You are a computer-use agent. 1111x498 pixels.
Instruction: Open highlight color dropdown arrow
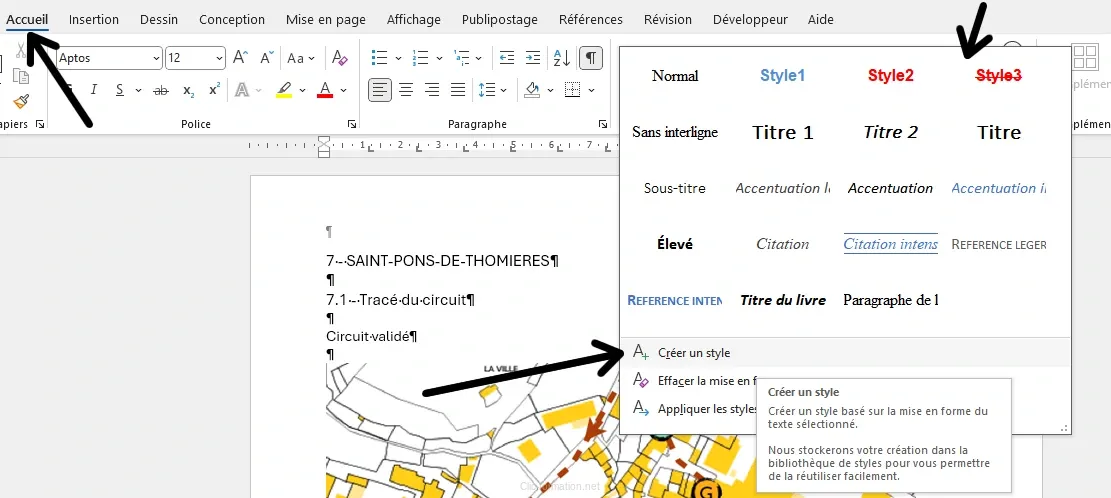(303, 91)
